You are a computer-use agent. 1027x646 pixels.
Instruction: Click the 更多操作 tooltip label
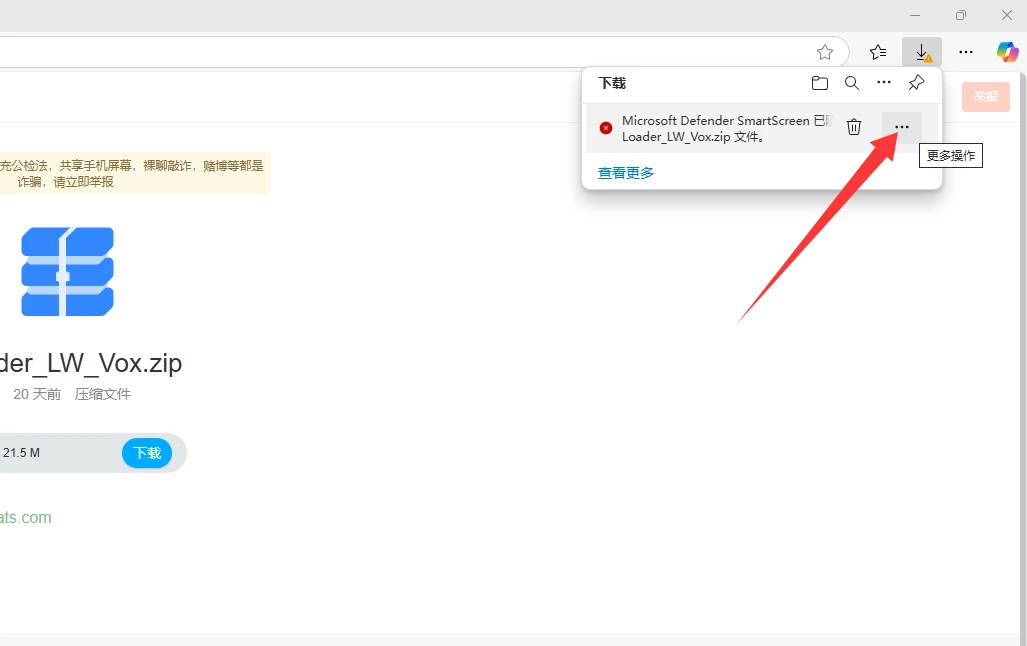point(950,155)
